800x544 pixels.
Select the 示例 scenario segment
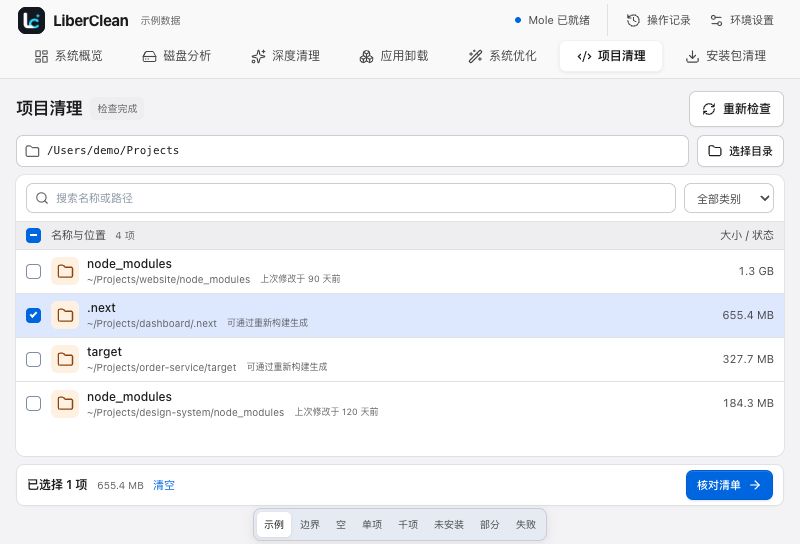pos(274,525)
